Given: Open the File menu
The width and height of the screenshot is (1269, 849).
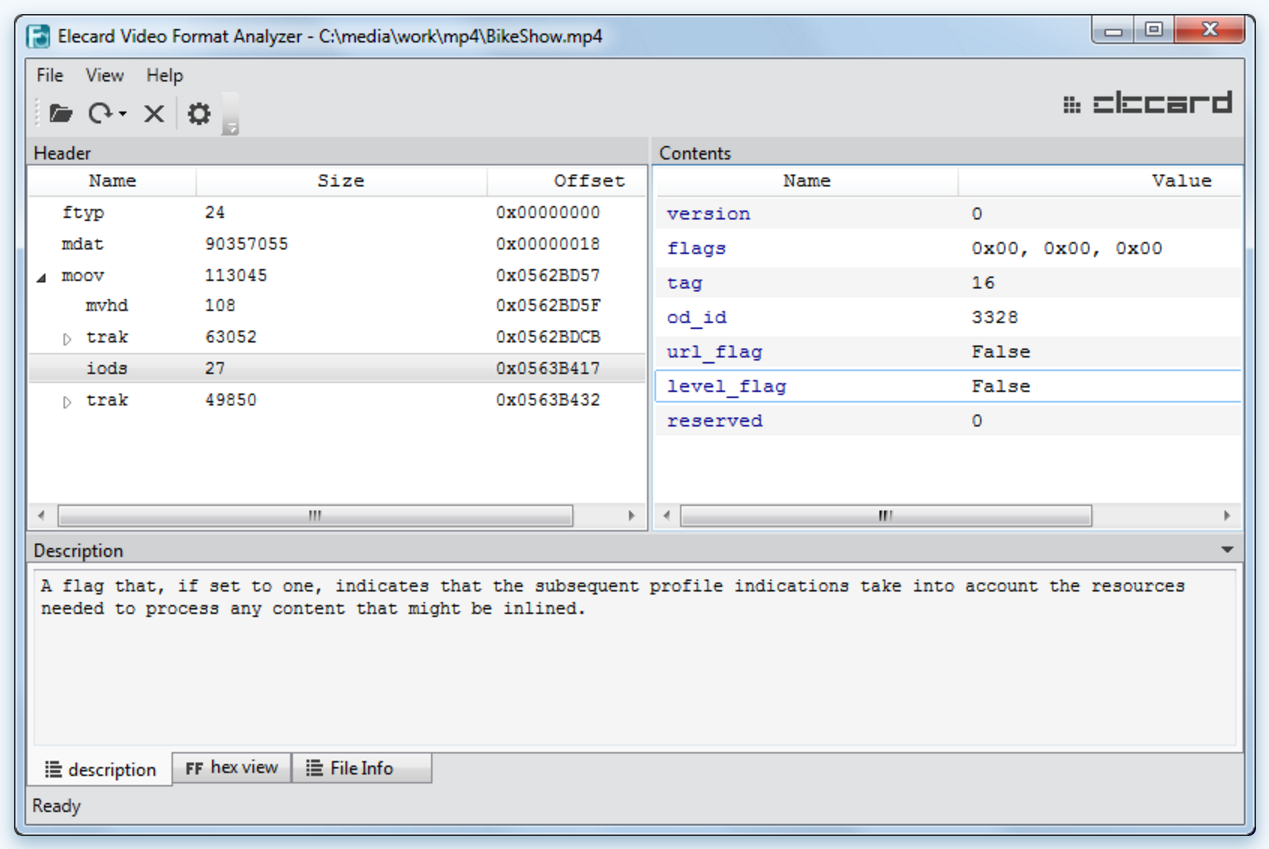Looking at the screenshot, I should (x=49, y=75).
